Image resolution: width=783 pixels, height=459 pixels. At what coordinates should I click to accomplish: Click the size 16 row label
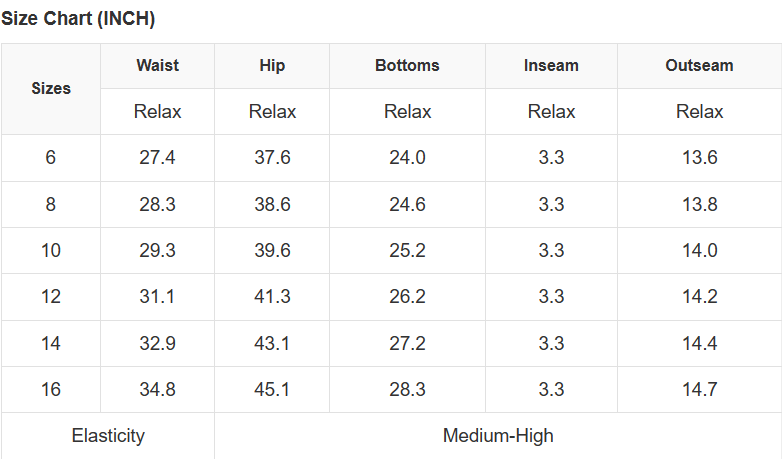pyautogui.click(x=51, y=389)
